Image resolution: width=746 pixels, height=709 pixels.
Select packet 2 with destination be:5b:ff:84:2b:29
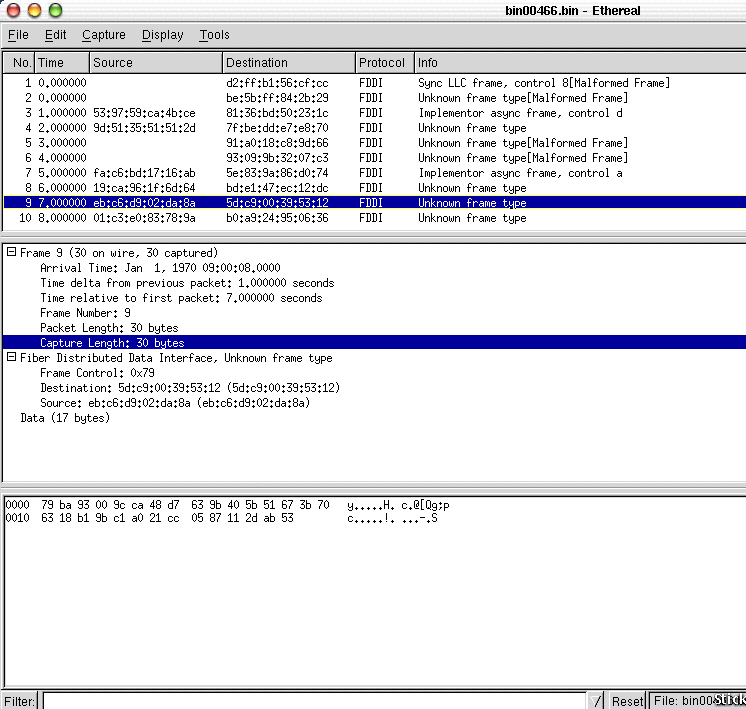click(x=374, y=98)
